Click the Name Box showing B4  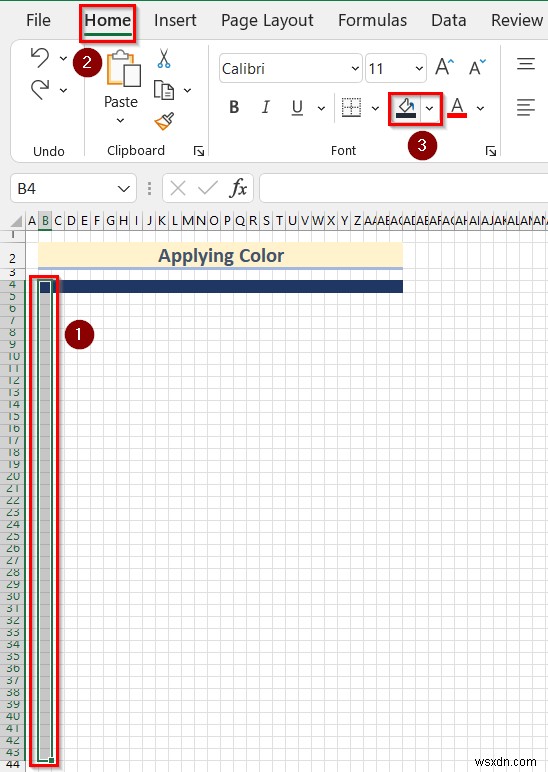click(73, 189)
